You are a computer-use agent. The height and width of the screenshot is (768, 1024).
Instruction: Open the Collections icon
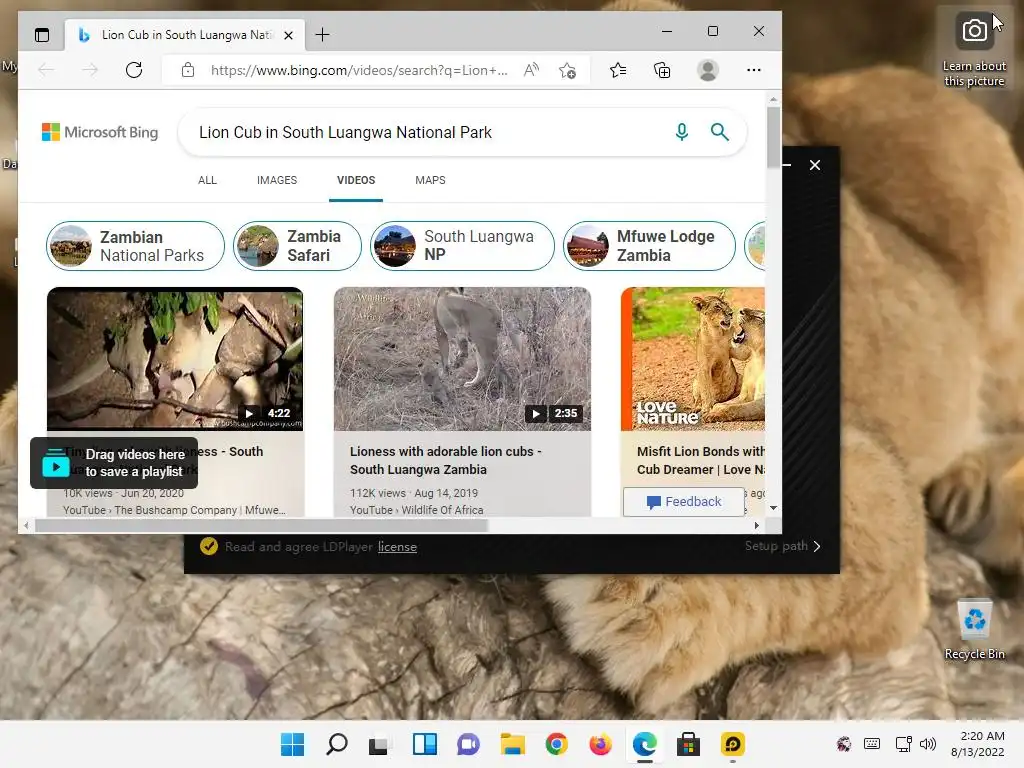tap(662, 70)
